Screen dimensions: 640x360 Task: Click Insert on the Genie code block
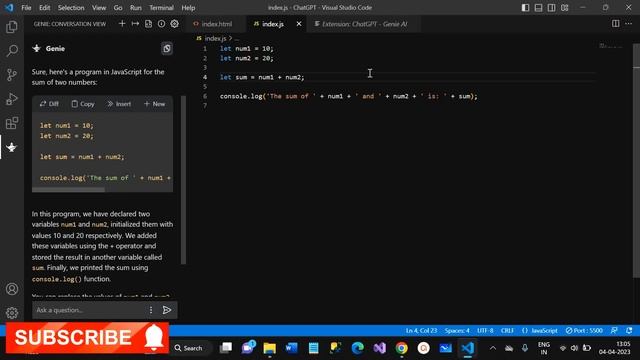pyautogui.click(x=119, y=104)
